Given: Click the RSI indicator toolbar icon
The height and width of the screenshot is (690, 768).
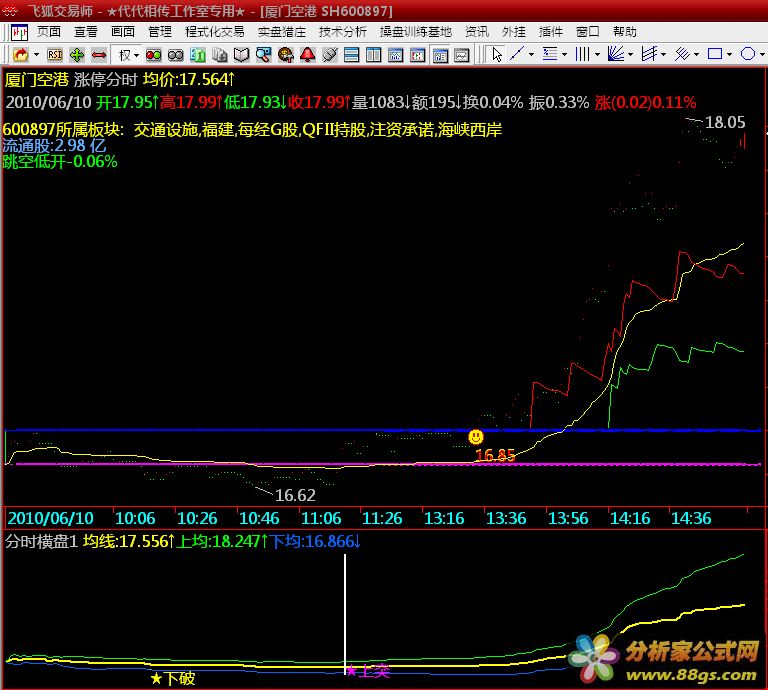Looking at the screenshot, I should 55,54.
